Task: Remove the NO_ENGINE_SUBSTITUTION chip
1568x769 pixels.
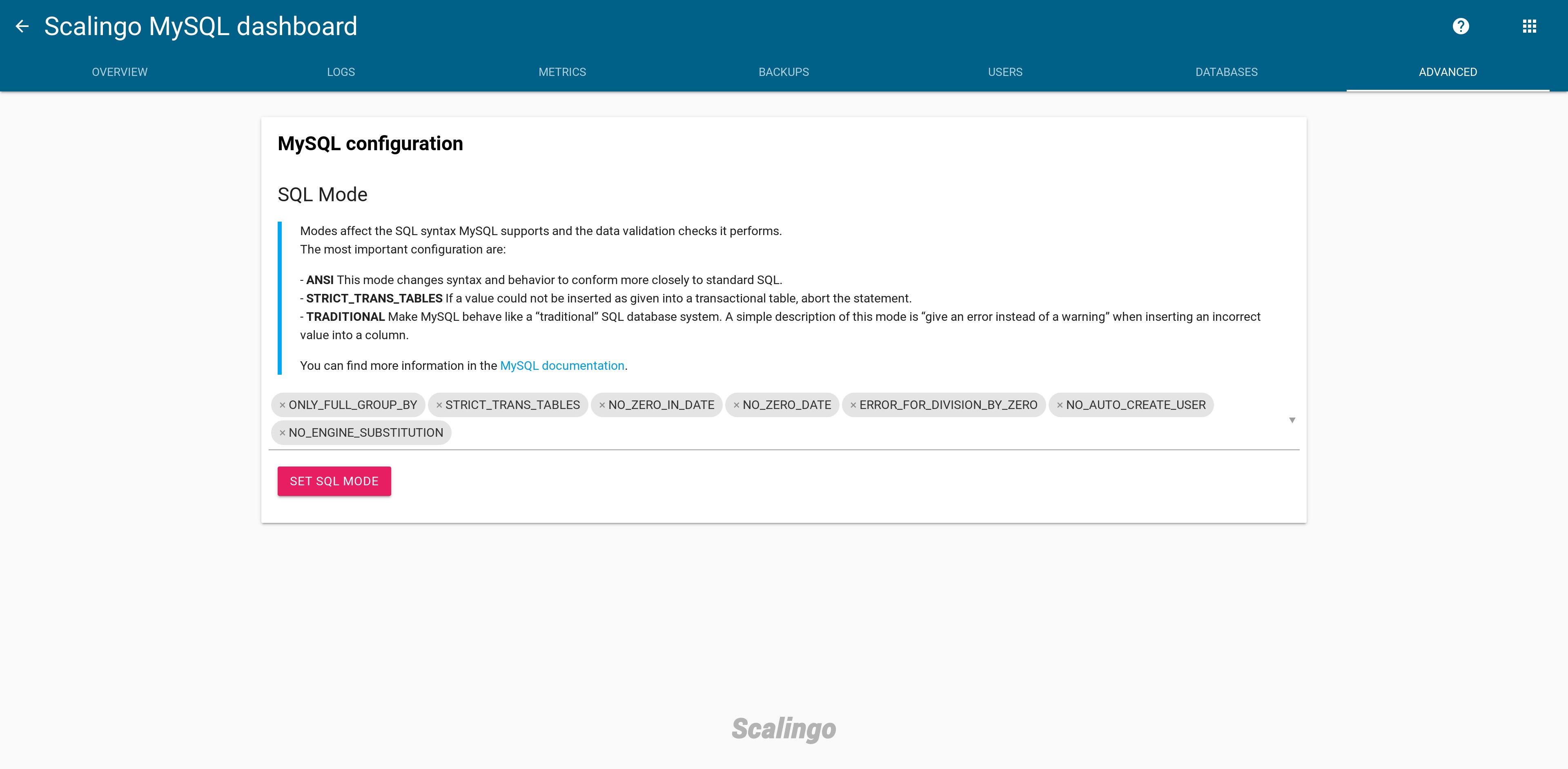Action: pos(283,433)
